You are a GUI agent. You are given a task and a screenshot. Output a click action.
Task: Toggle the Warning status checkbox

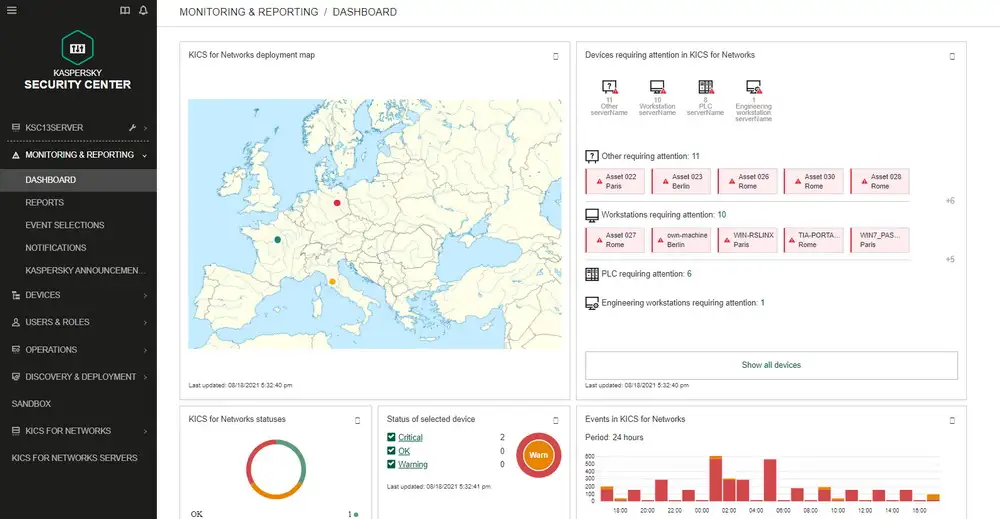pos(392,464)
